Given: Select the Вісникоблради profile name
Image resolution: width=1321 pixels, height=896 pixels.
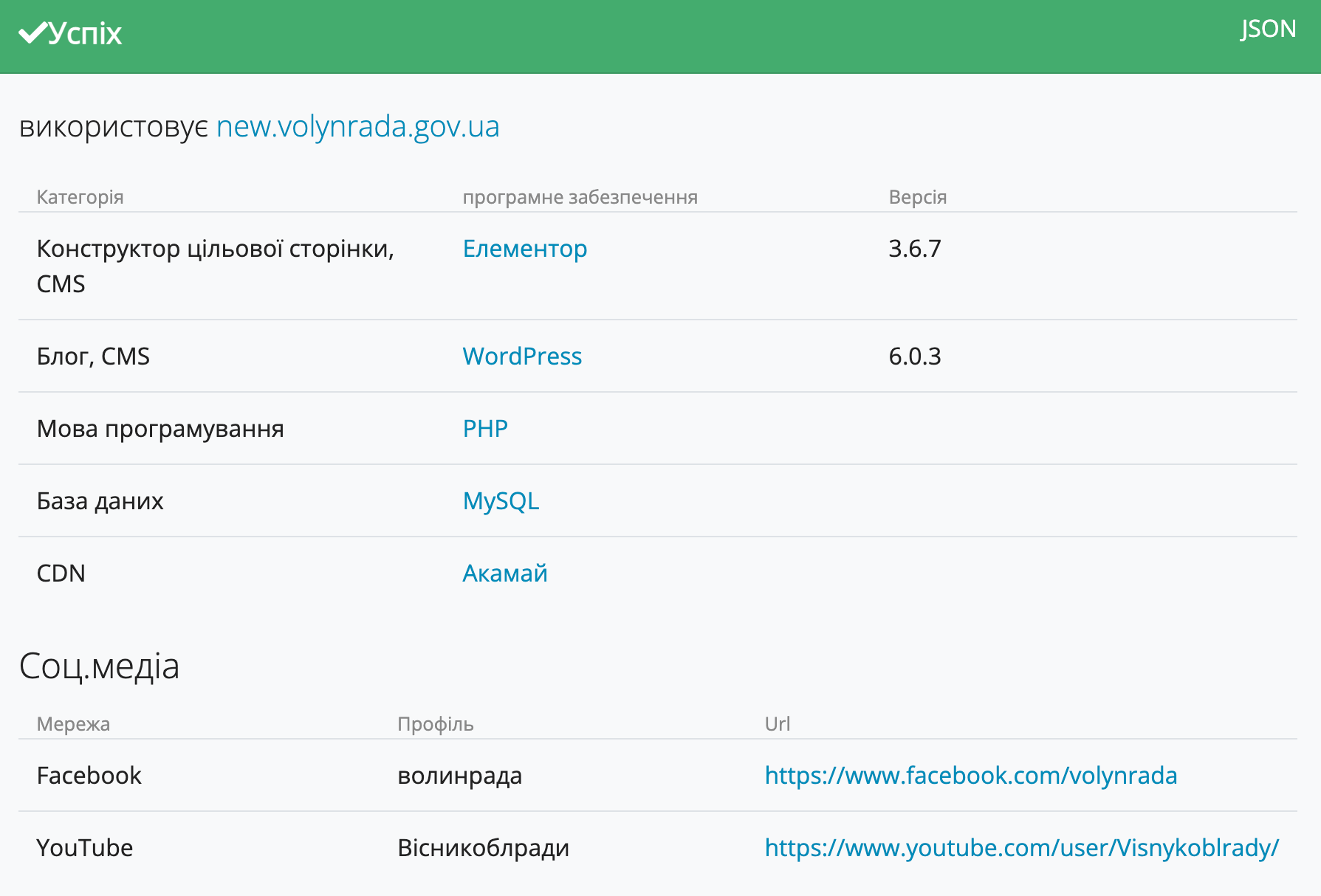Looking at the screenshot, I should (x=483, y=848).
